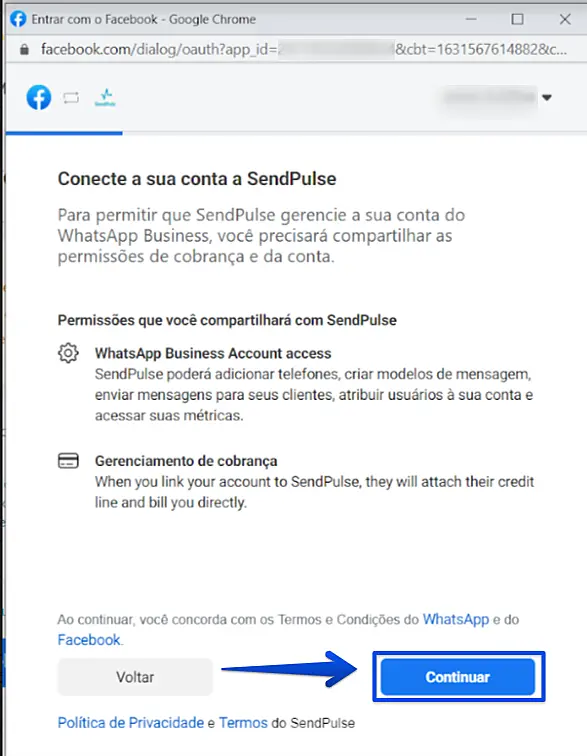This screenshot has width=587, height=756.
Task: Click the Gerenciamento de cobrança heading
Action: [x=186, y=461]
